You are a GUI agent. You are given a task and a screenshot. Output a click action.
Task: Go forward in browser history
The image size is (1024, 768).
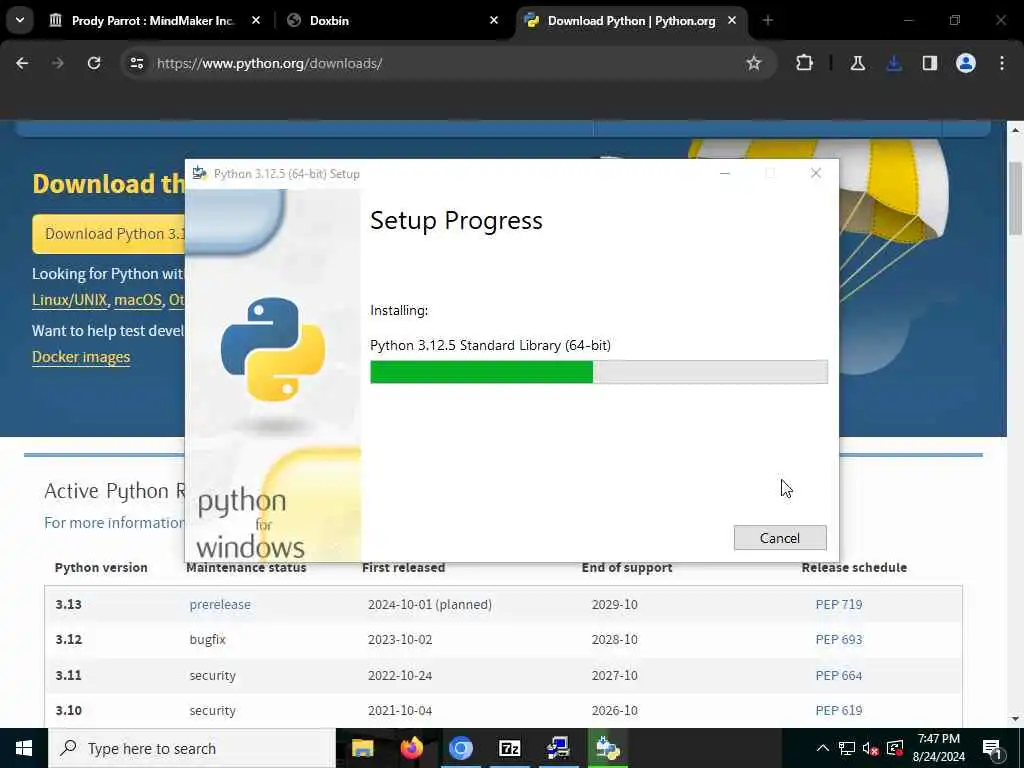(57, 63)
